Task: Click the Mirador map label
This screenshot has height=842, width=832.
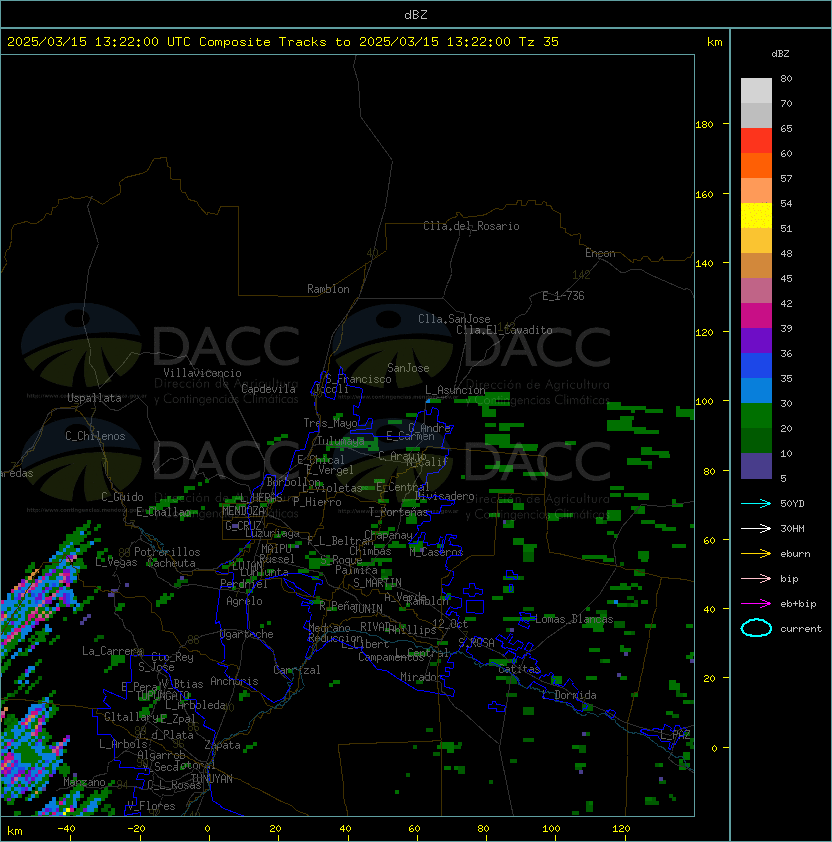Action: coord(421,677)
